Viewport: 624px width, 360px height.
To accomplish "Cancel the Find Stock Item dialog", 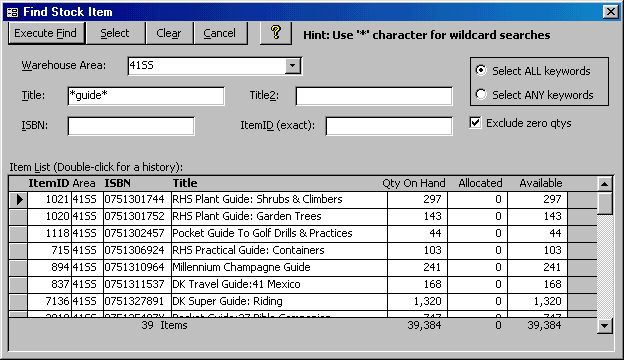I will coord(220,33).
